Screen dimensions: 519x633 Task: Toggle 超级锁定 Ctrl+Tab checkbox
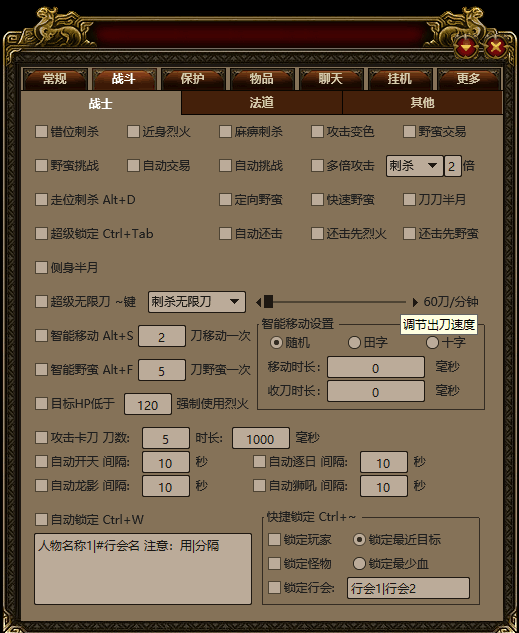(41, 233)
